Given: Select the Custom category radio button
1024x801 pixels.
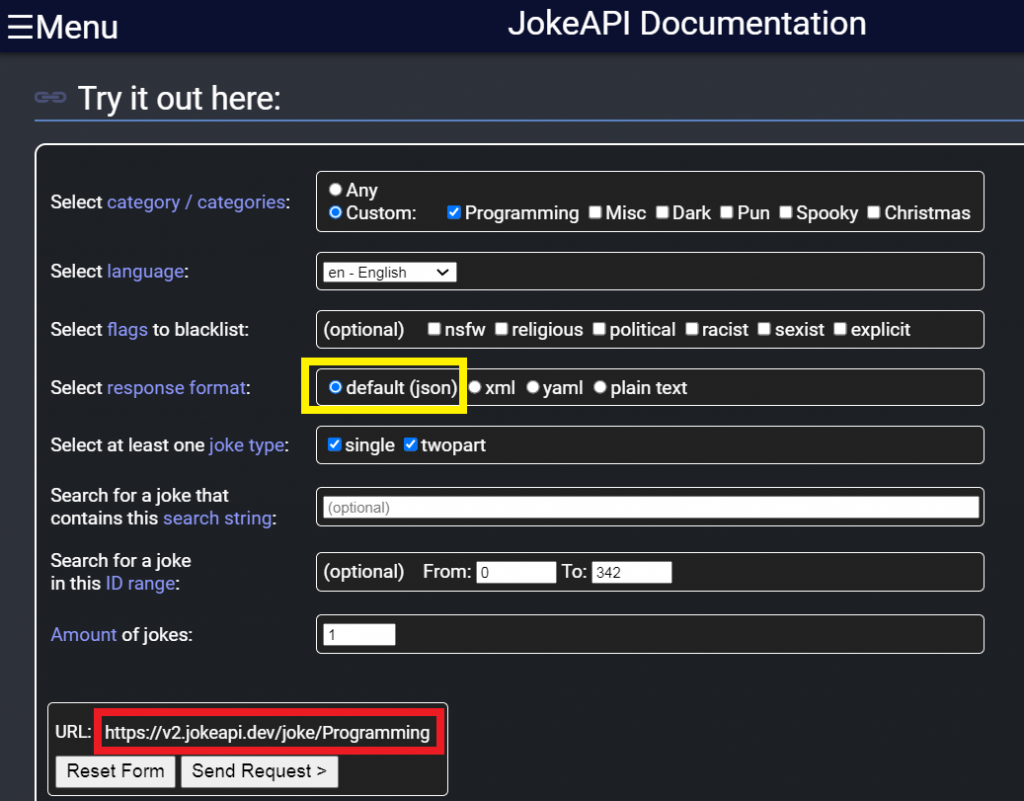Looking at the screenshot, I should pos(335,212).
